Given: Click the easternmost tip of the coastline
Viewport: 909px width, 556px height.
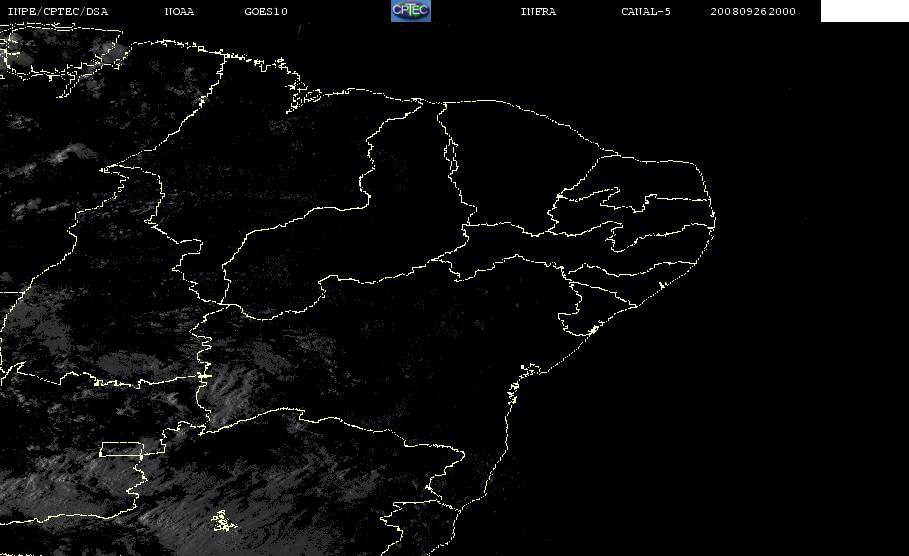Looking at the screenshot, I should coord(714,221).
